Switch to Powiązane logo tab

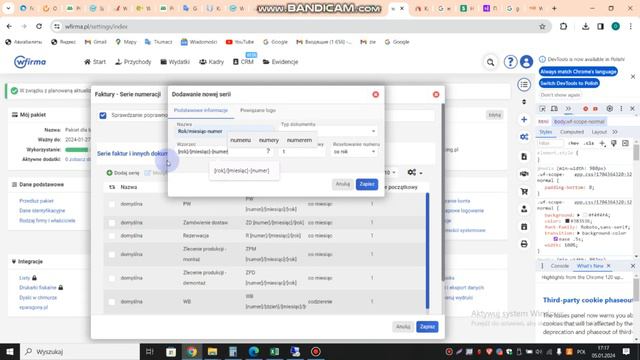(x=258, y=110)
